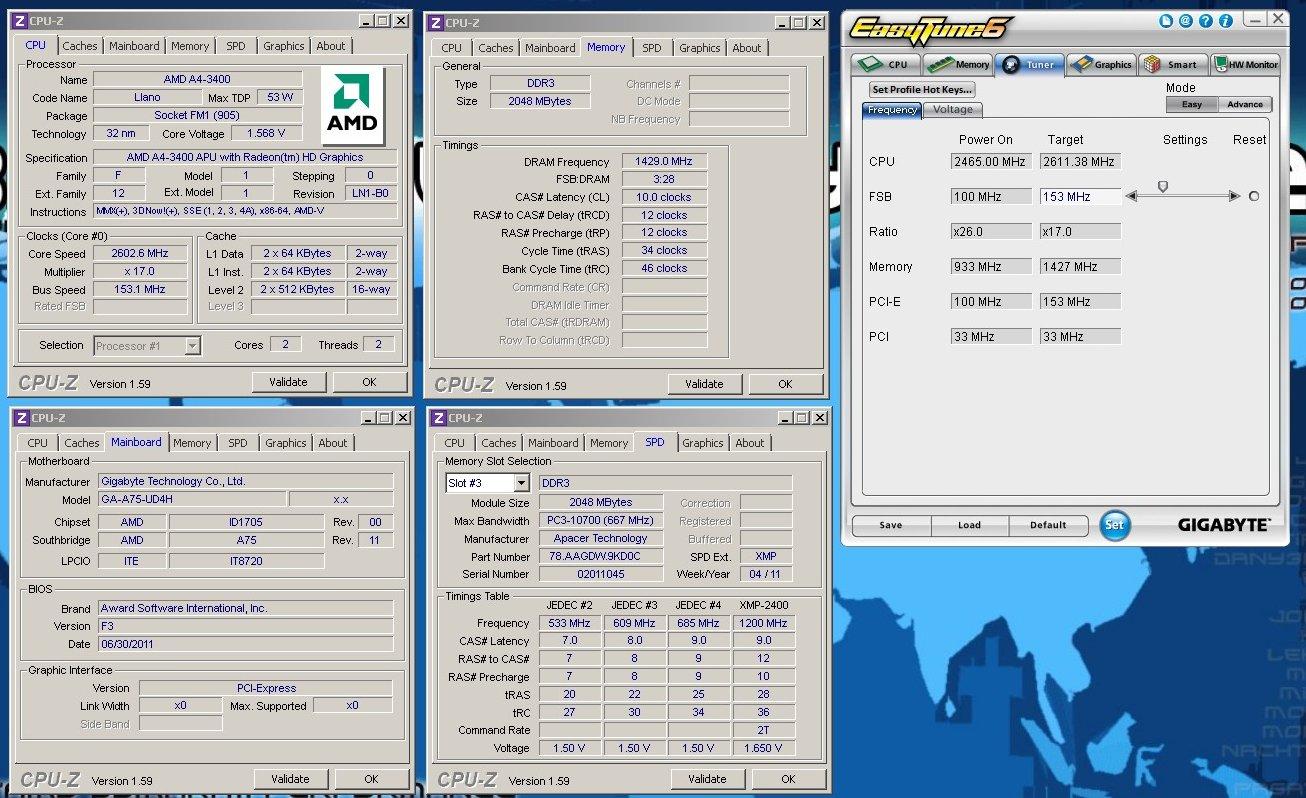Click the right arrow of the FSB slider
The width and height of the screenshot is (1306, 798).
[1235, 197]
